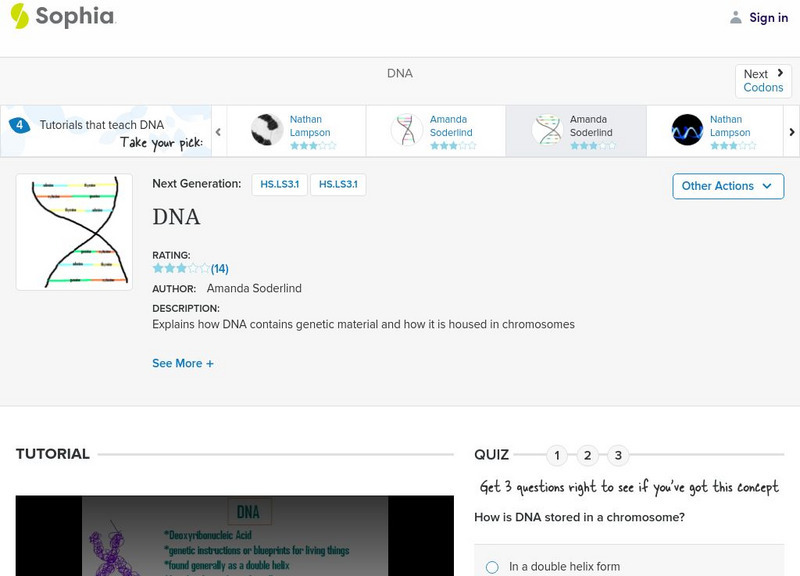Open the Other Actions dropdown
This screenshot has width=800, height=576.
pos(727,186)
